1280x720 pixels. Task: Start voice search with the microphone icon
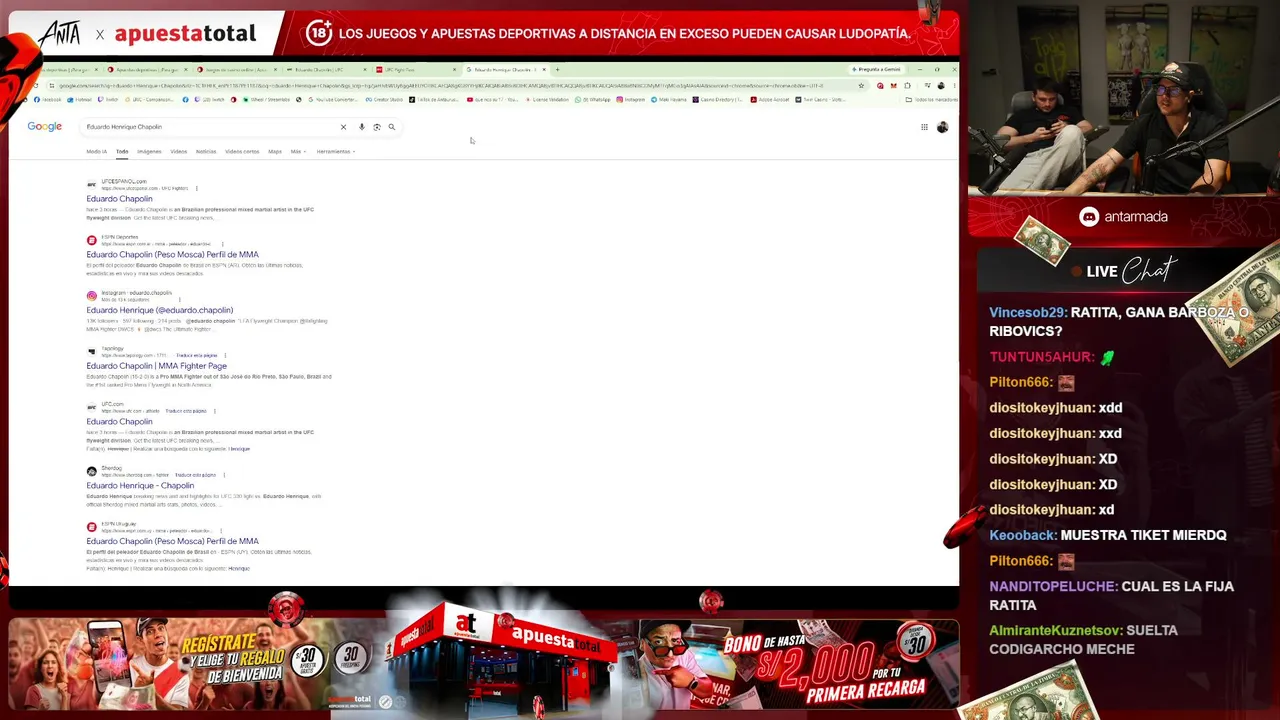pos(362,127)
